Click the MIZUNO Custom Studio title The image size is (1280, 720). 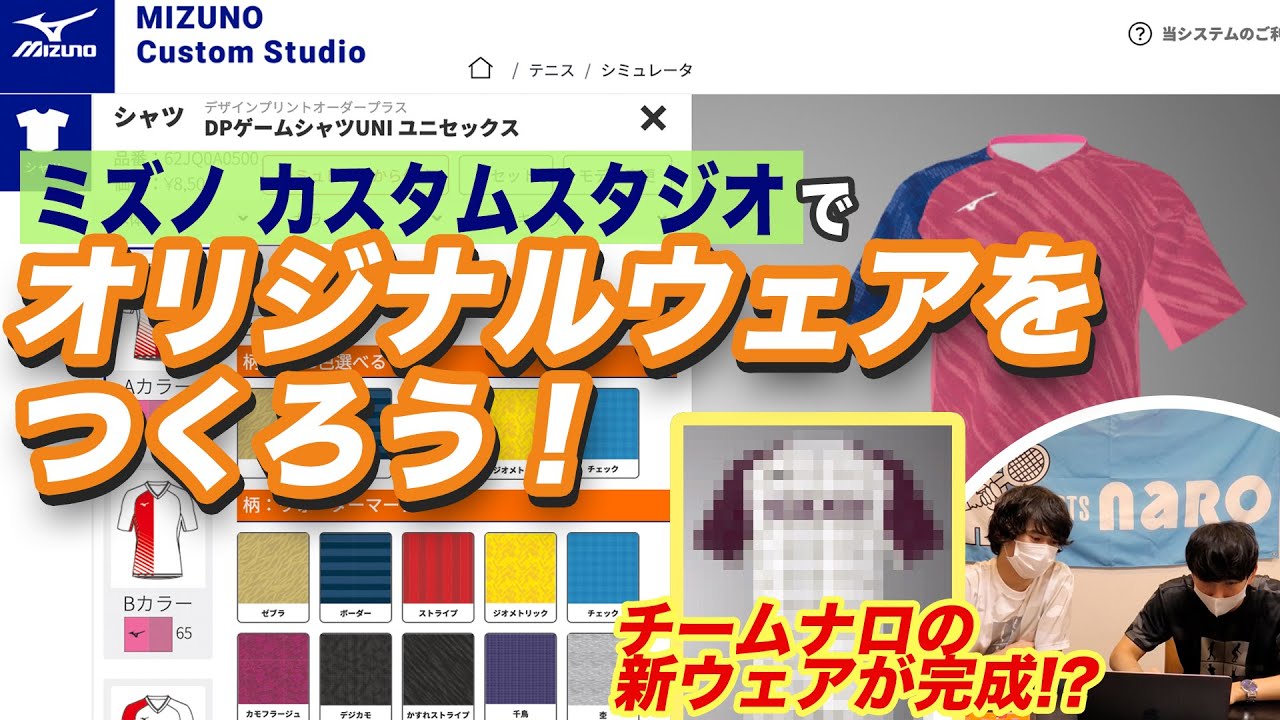[x=250, y=35]
